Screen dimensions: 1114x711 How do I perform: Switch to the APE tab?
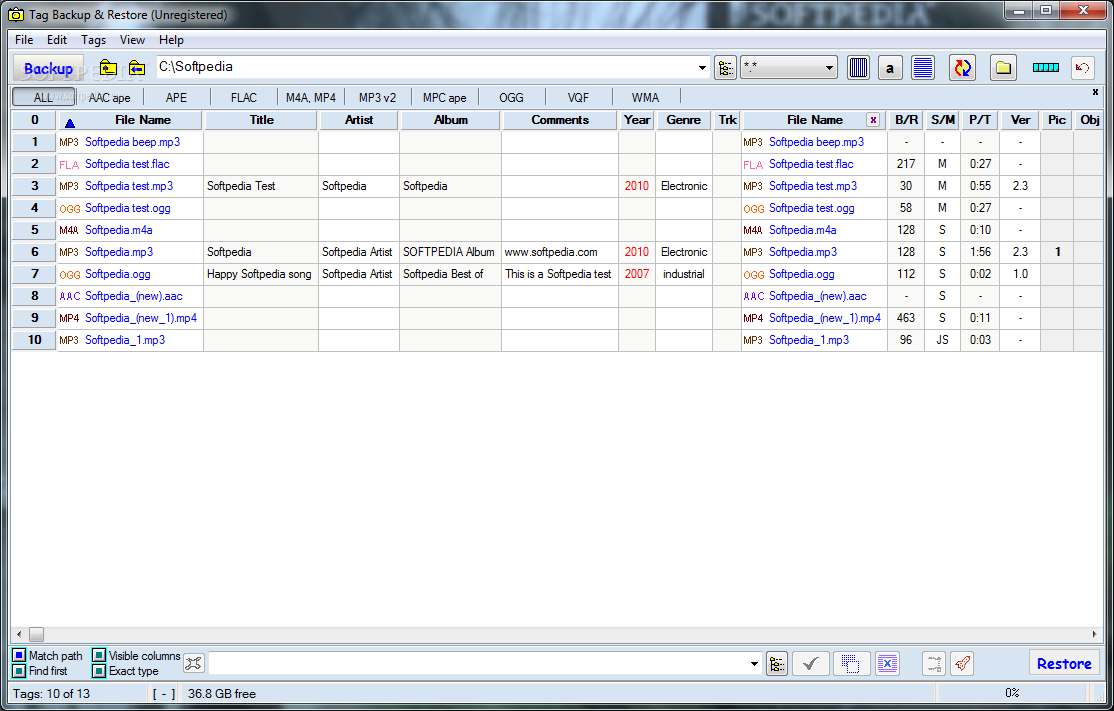click(x=176, y=97)
